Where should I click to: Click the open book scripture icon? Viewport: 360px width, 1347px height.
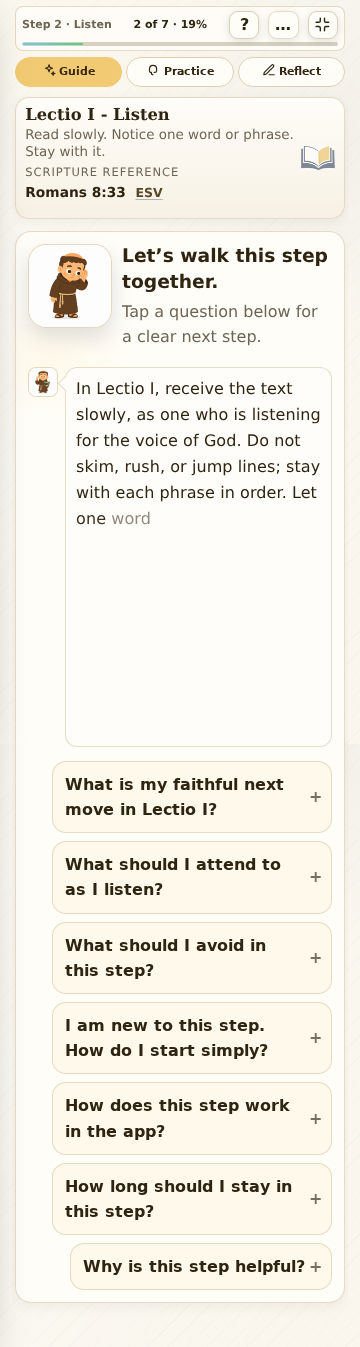point(318,158)
